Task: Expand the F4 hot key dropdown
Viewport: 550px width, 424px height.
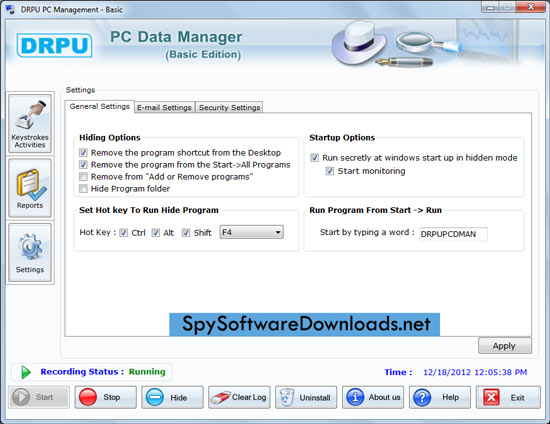Action: pos(251,232)
